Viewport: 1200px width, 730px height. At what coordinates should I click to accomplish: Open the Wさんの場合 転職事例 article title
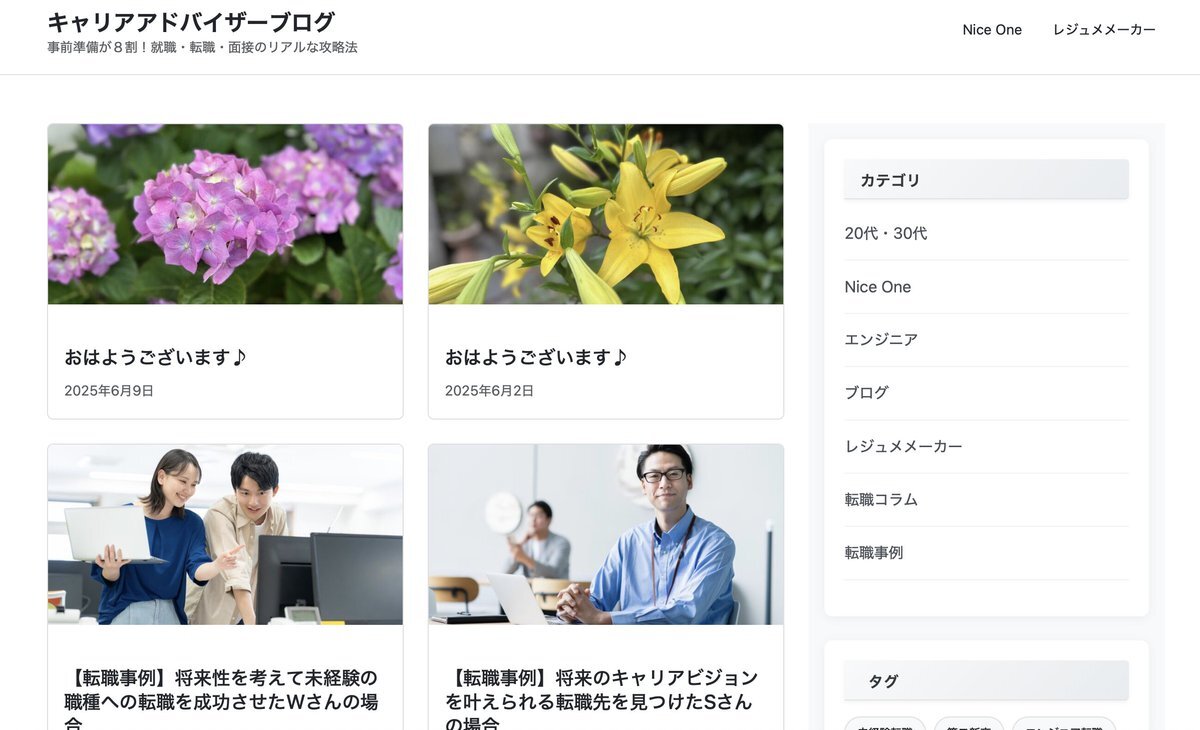click(222, 699)
